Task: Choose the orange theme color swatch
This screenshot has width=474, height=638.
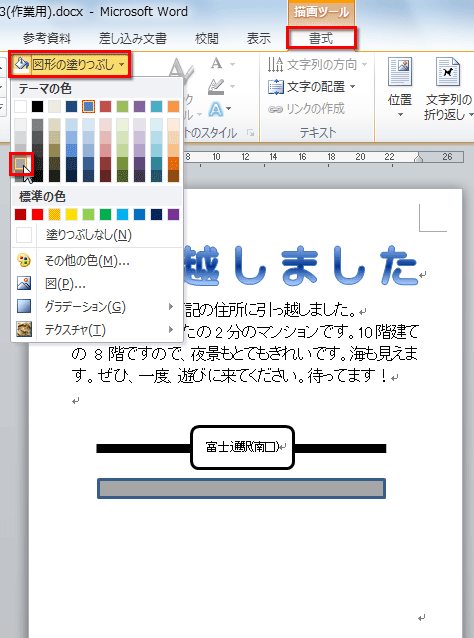Action: (x=173, y=107)
